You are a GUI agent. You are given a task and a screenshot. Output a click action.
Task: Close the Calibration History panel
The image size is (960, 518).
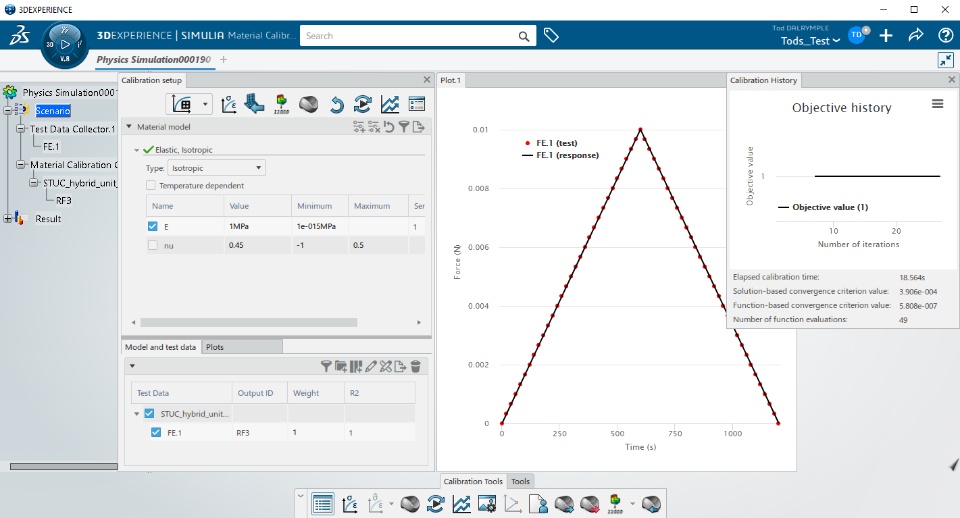coord(951,80)
